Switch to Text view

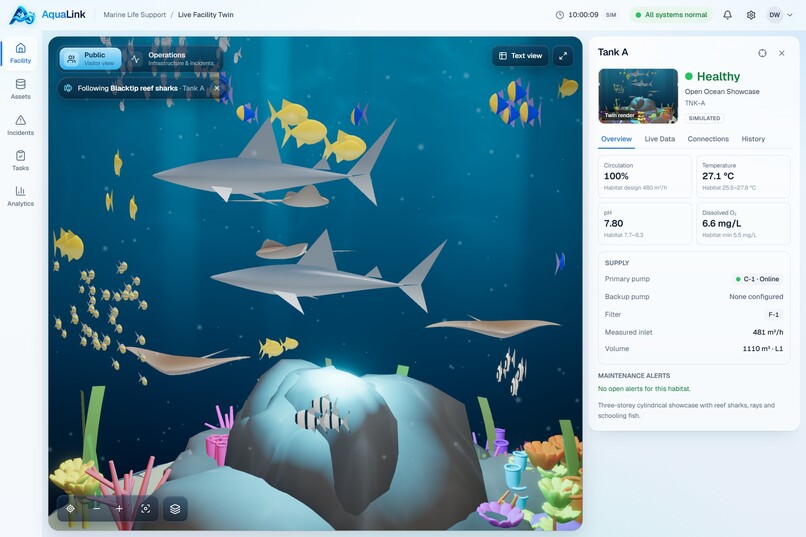520,56
